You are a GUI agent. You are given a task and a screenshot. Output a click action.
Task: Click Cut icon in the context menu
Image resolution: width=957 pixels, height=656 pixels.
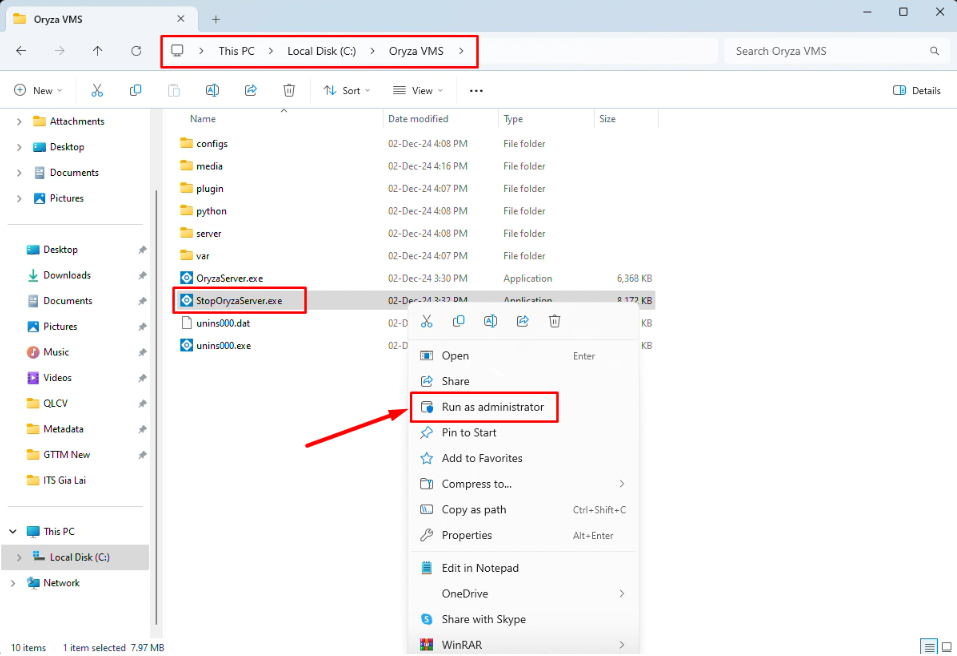tap(427, 321)
